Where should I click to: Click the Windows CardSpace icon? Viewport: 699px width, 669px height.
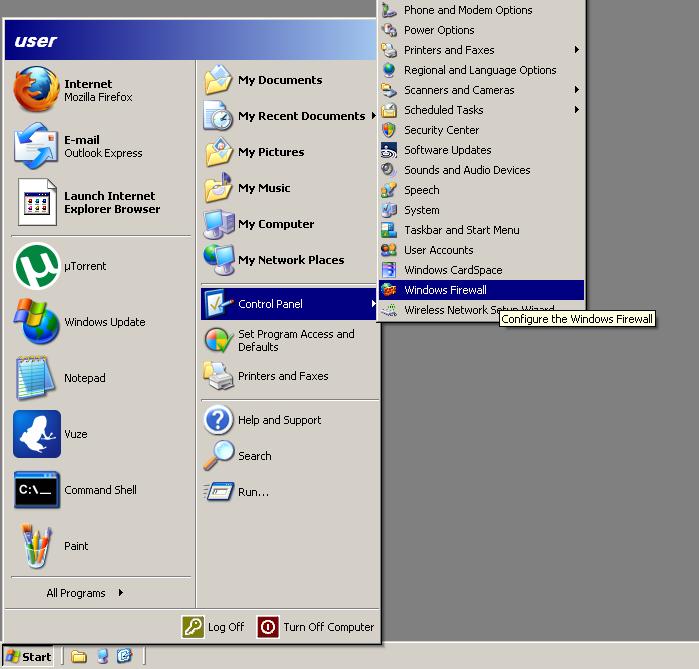click(389, 270)
